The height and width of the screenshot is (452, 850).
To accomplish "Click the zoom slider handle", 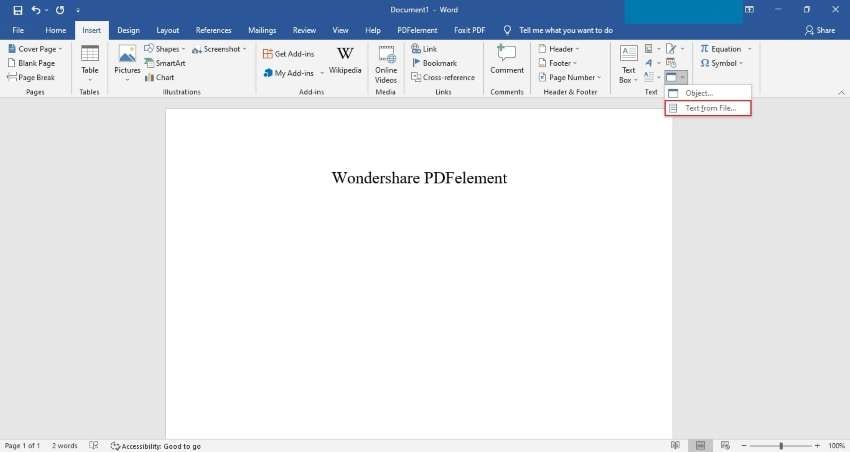I will click(x=781, y=445).
